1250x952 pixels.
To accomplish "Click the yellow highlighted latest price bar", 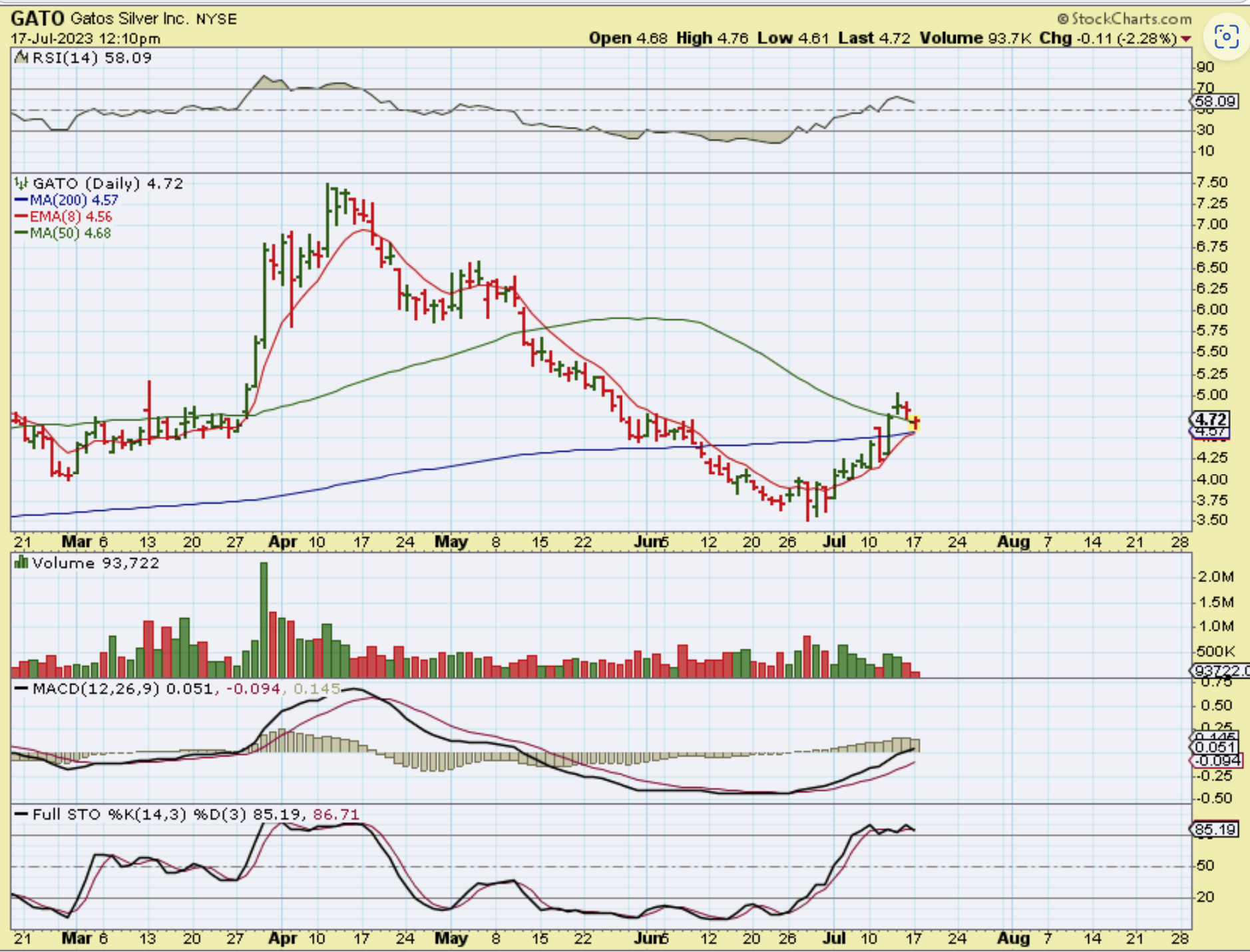I will pos(915,422).
